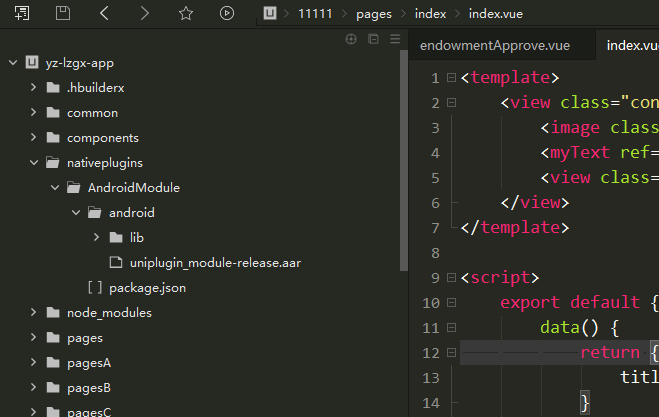Locate current file with the crosshair icon

tap(351, 39)
